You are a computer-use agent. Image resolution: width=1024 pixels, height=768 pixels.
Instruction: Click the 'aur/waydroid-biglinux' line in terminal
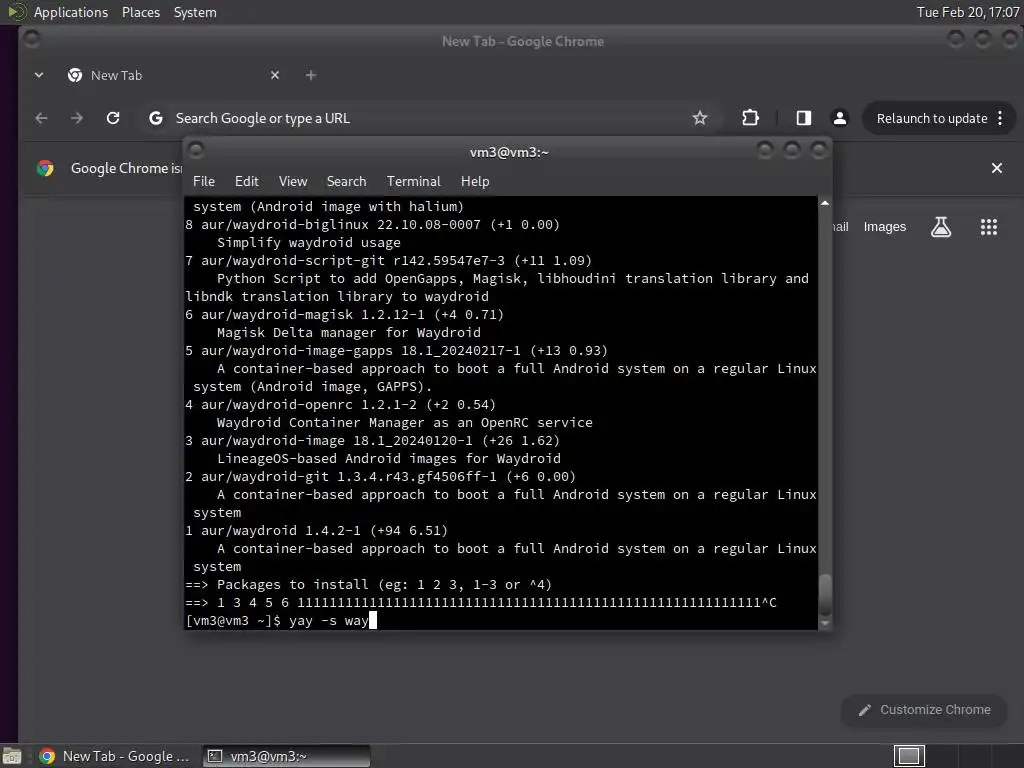coord(372,225)
